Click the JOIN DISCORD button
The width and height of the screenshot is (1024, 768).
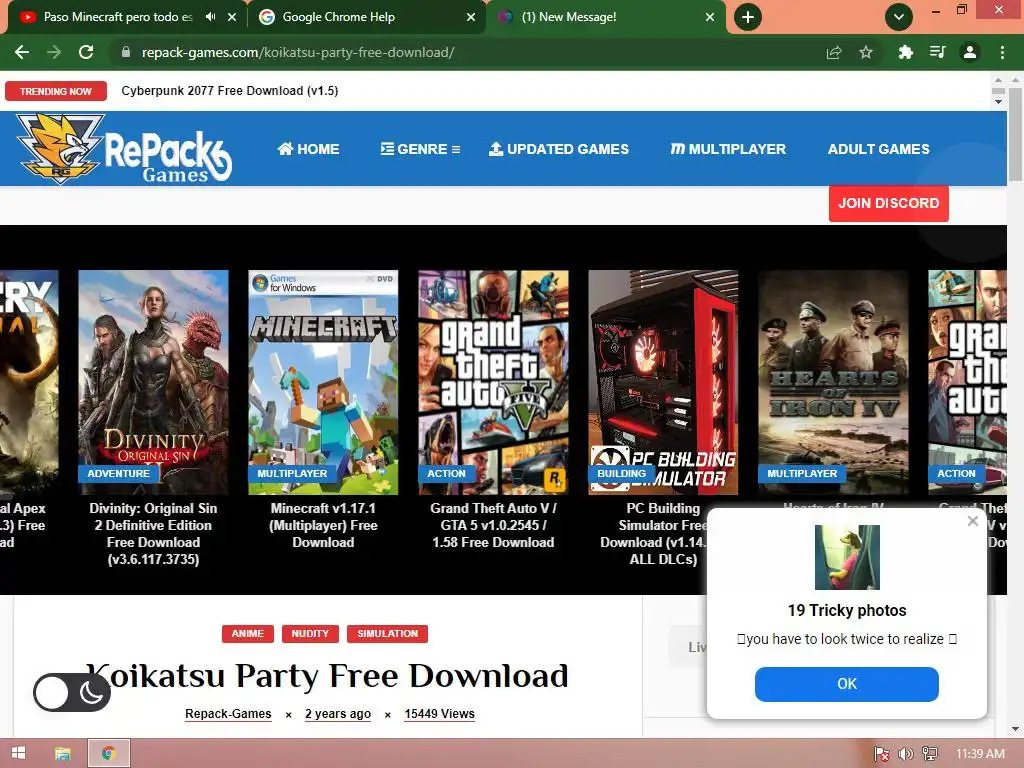tap(889, 203)
